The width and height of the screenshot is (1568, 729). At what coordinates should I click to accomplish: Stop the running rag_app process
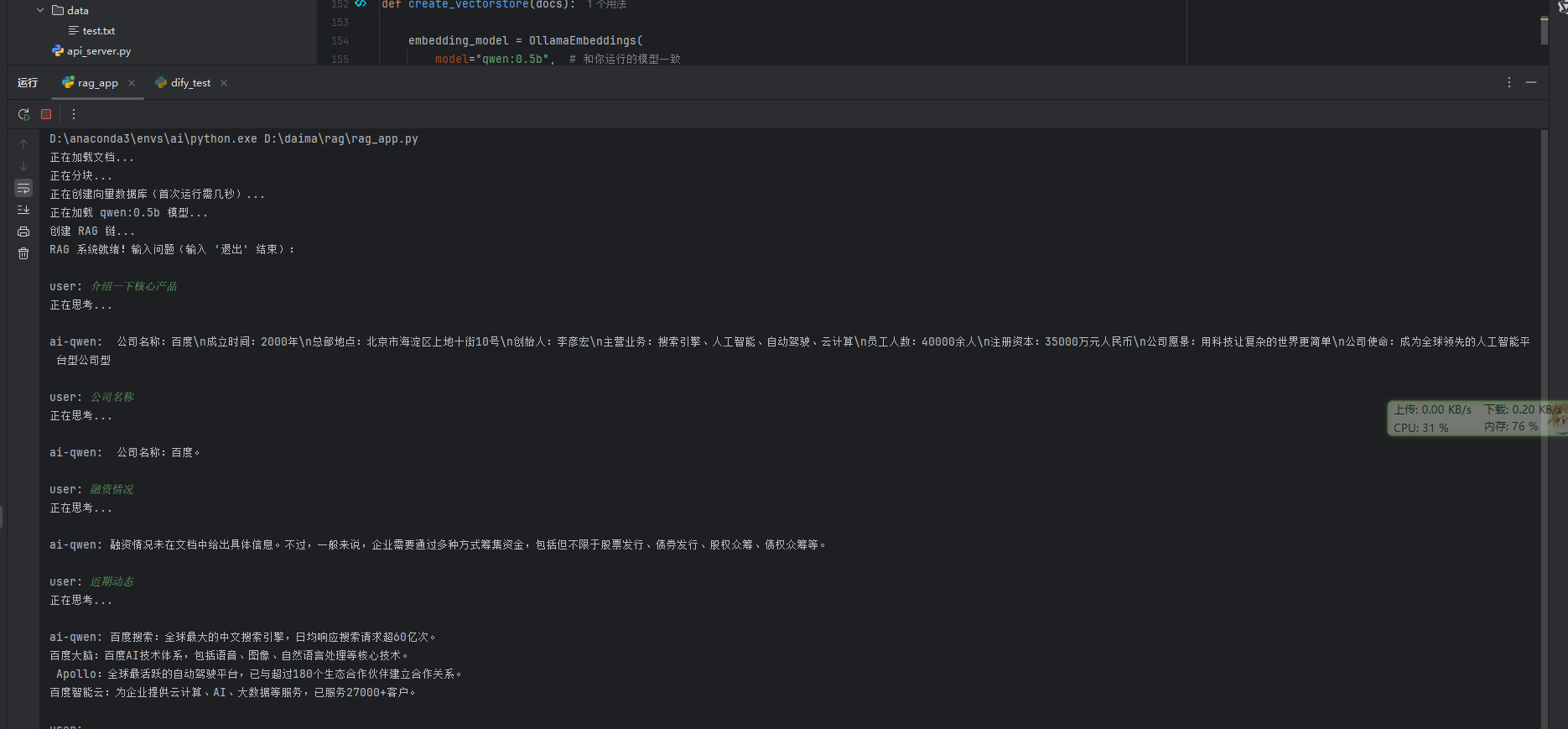click(x=46, y=114)
